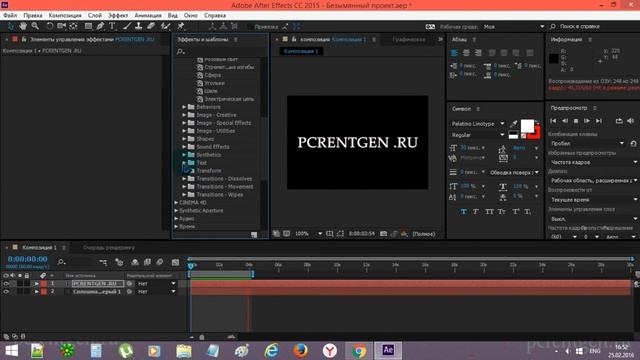Click the white fill color swatch
Viewport: 640px width, 360px height.
(x=527, y=126)
